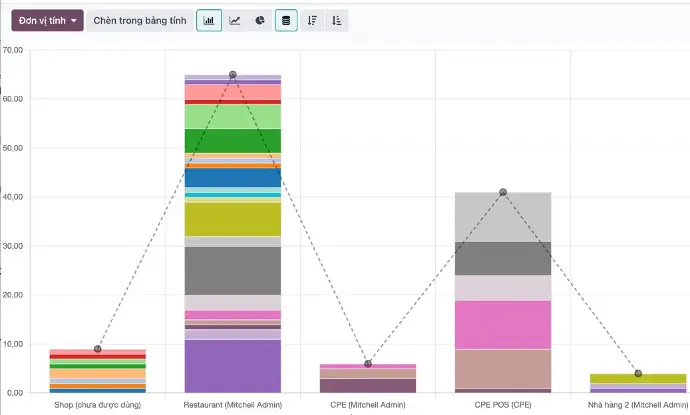
Task: Click the light gray top of CPE POS bar
Action: pos(503,217)
